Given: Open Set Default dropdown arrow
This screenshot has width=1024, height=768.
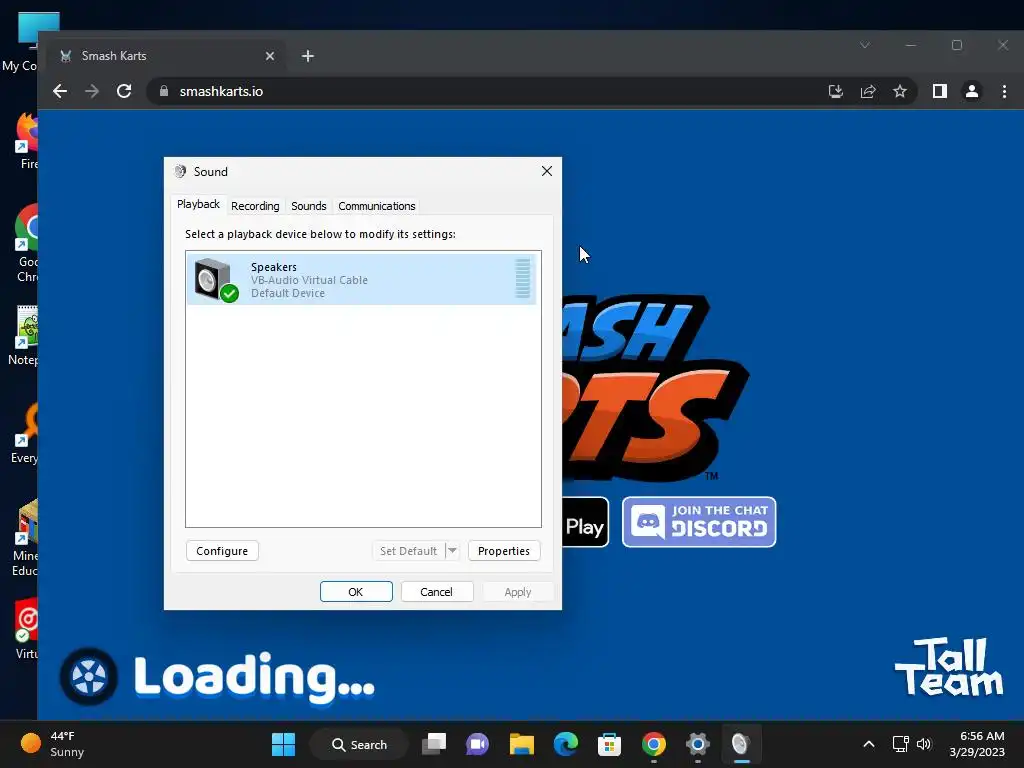Looking at the screenshot, I should tap(453, 551).
